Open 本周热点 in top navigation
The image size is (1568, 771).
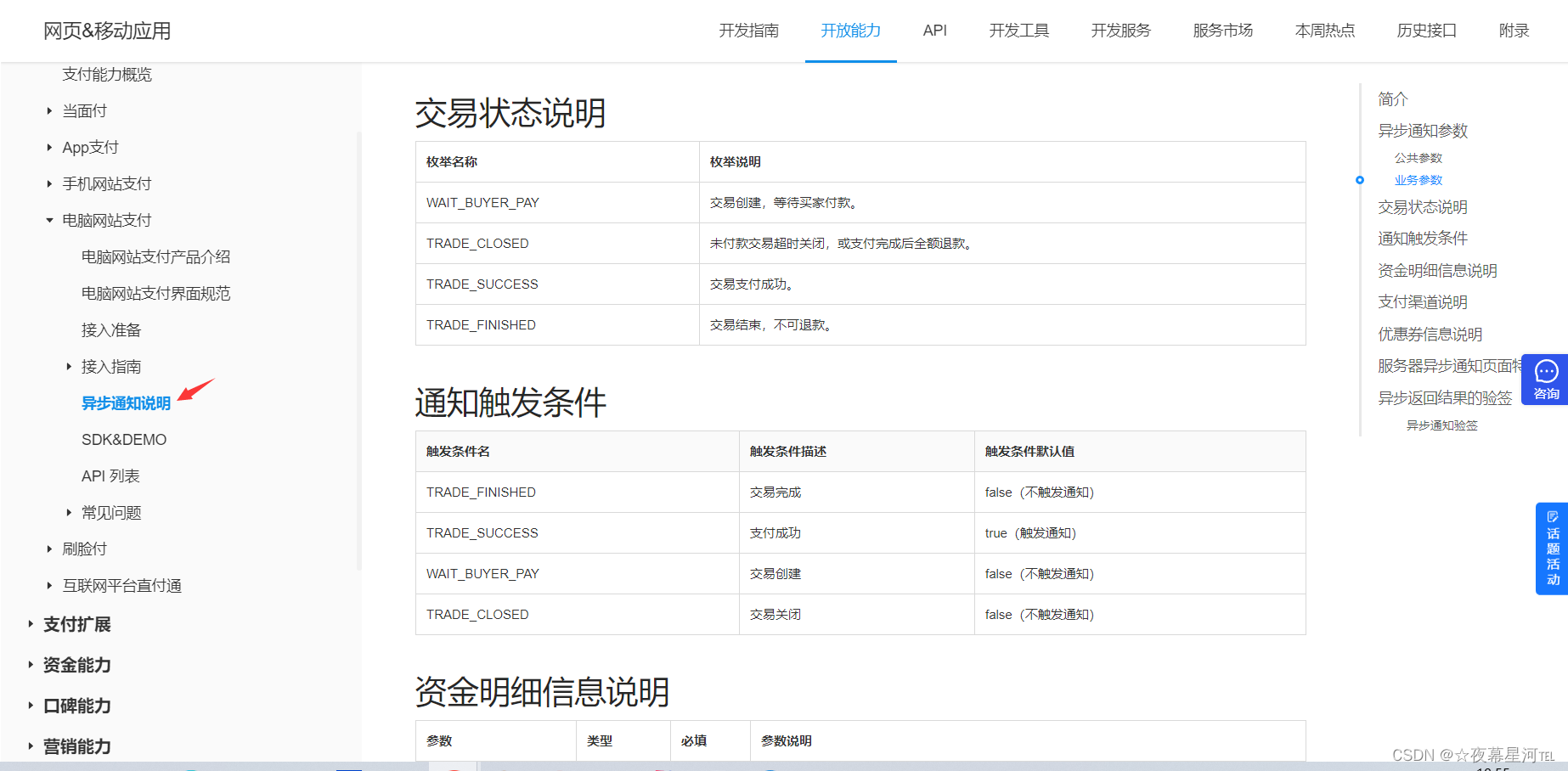tap(1324, 31)
